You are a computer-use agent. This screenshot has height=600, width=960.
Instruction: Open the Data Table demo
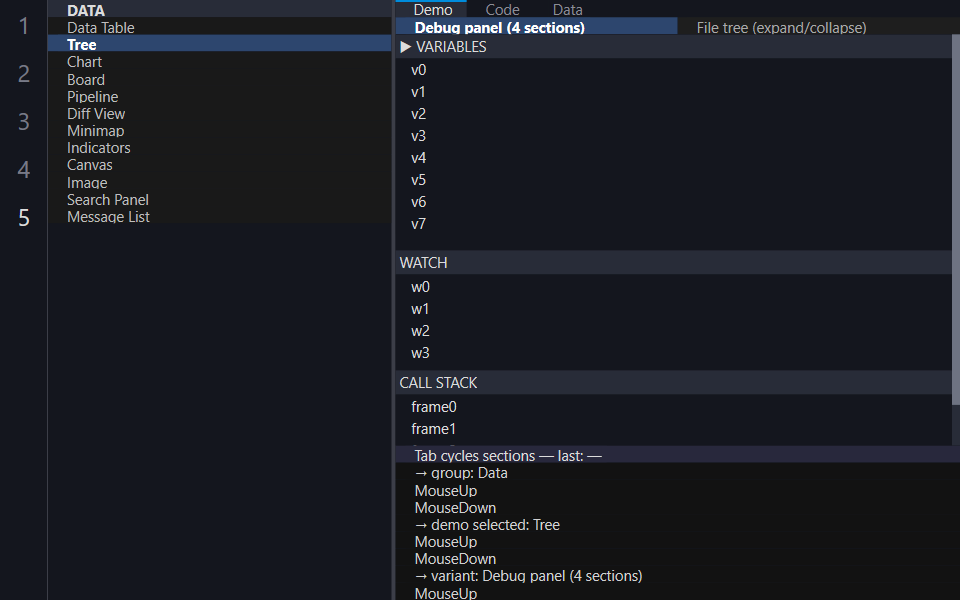tap(219, 28)
